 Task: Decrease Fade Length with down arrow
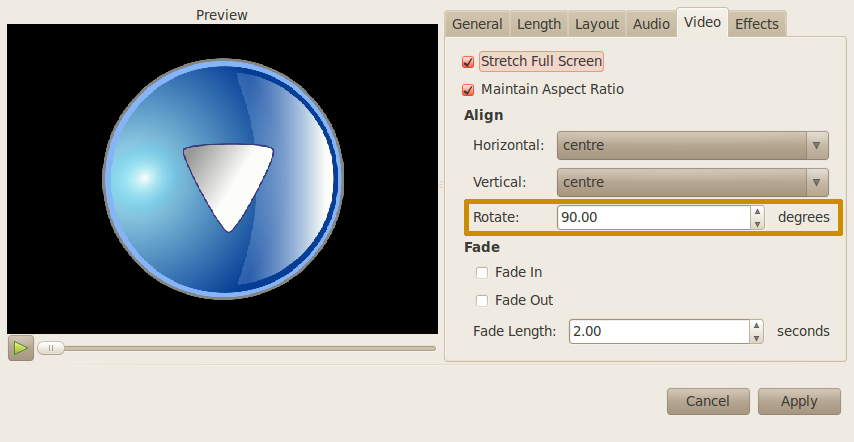pyautogui.click(x=757, y=338)
